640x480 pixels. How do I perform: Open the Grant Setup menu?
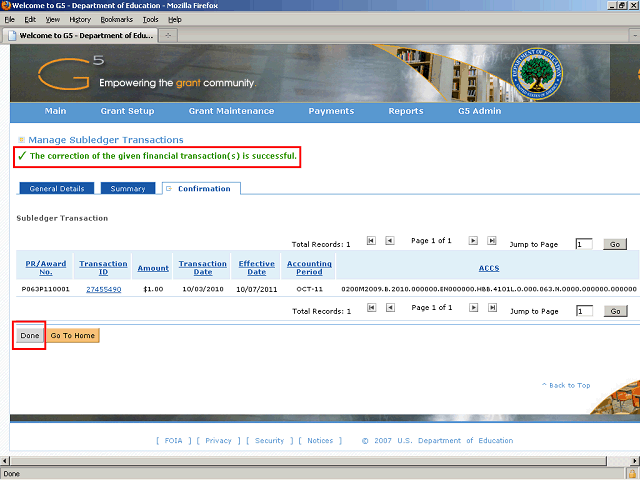(x=127, y=111)
